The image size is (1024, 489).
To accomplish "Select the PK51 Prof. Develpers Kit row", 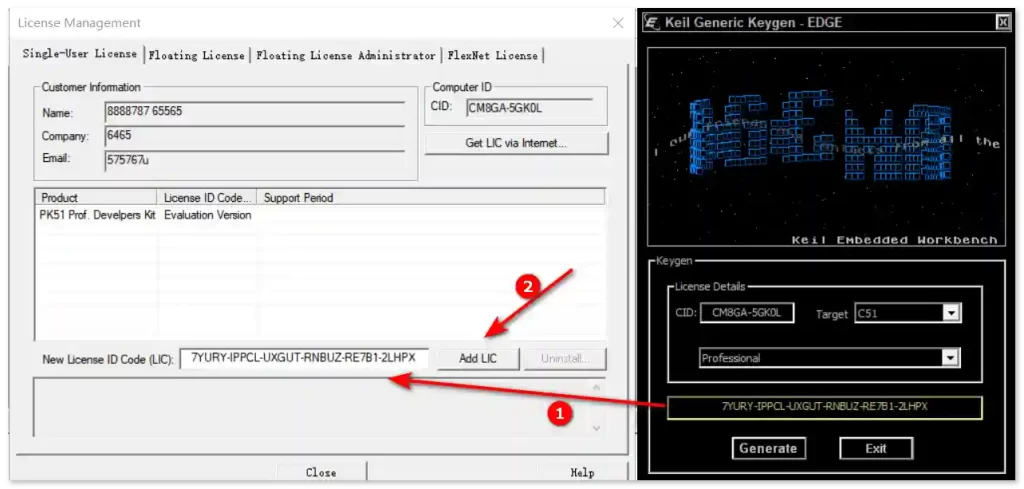I will pos(98,215).
